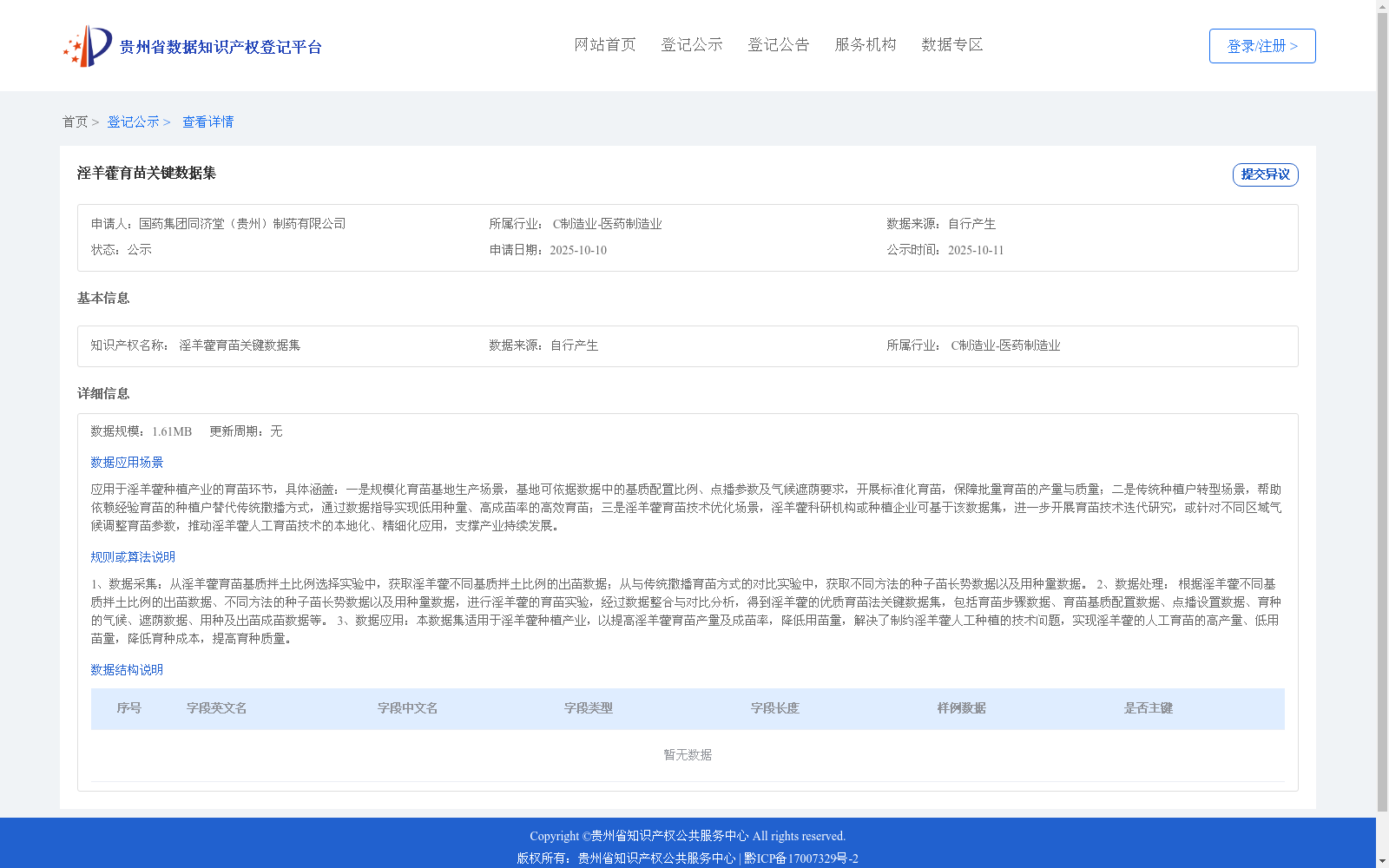Click the 数据结构说明 heading
This screenshot has height=868, width=1389.
[127, 670]
